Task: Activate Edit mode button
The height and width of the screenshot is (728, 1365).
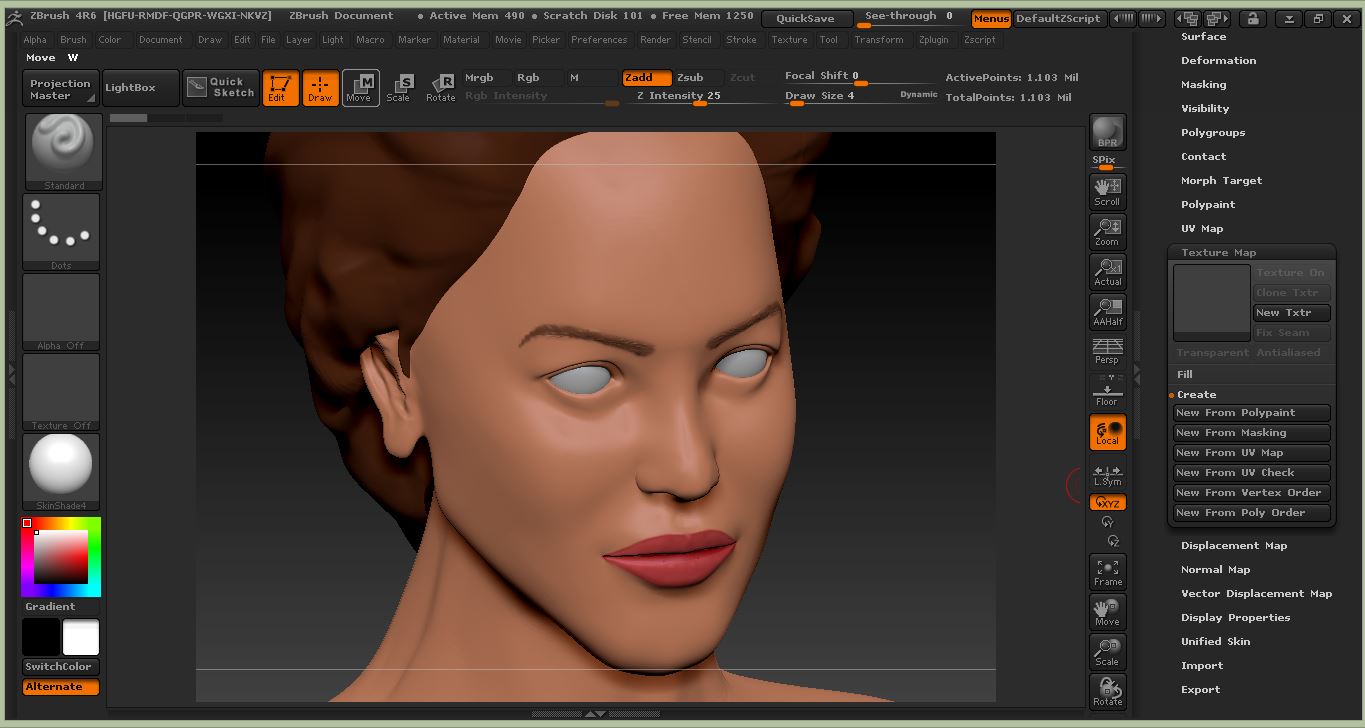Action: (281, 88)
